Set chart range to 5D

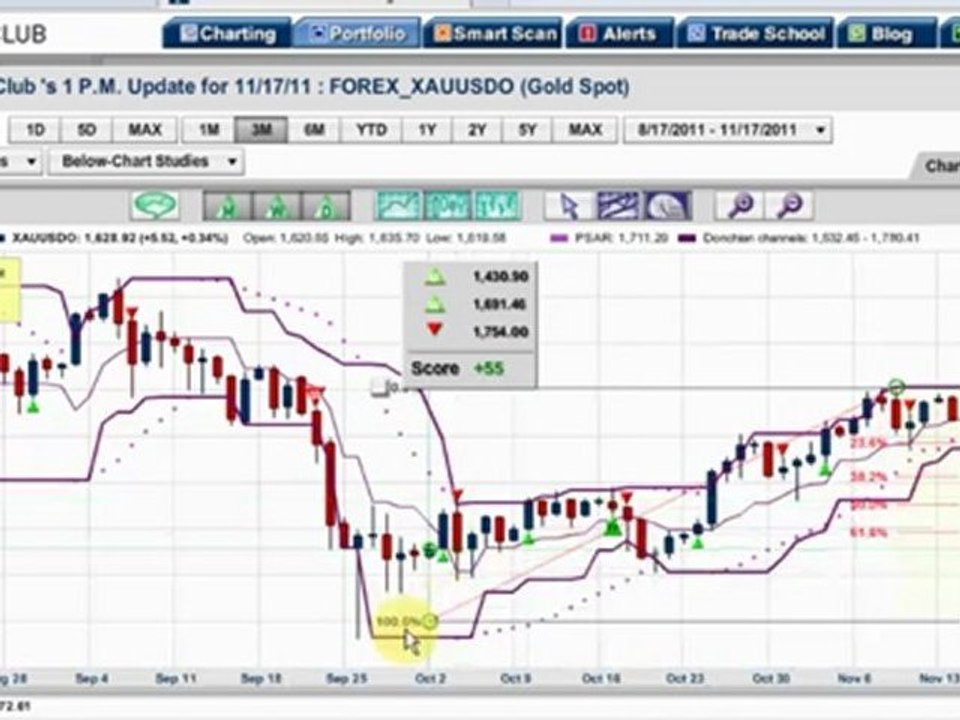click(x=86, y=130)
